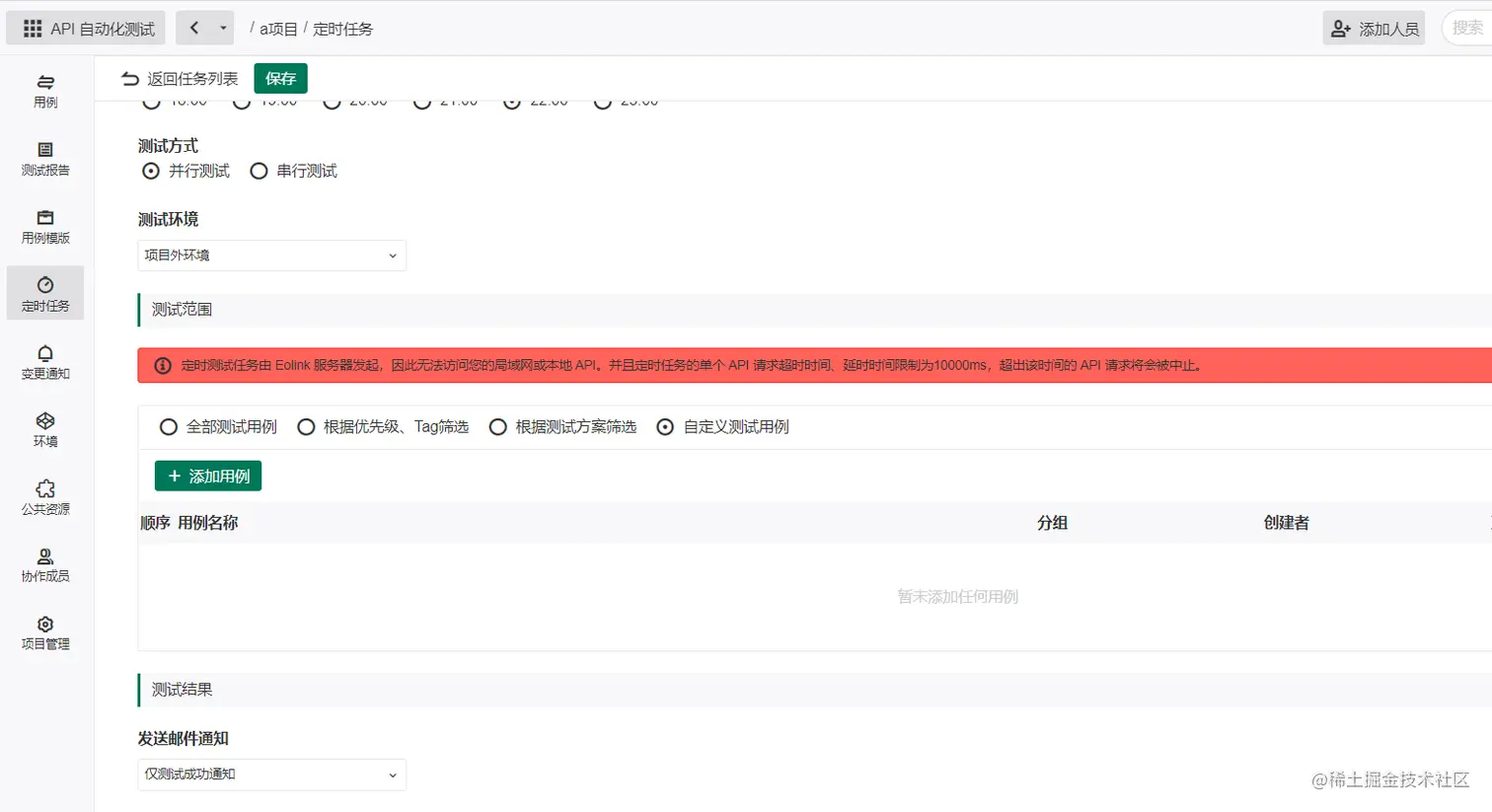Screen dimensions: 1492x812
Task: Open the 测试环境 dropdown 项目外环境
Action: tap(271, 255)
